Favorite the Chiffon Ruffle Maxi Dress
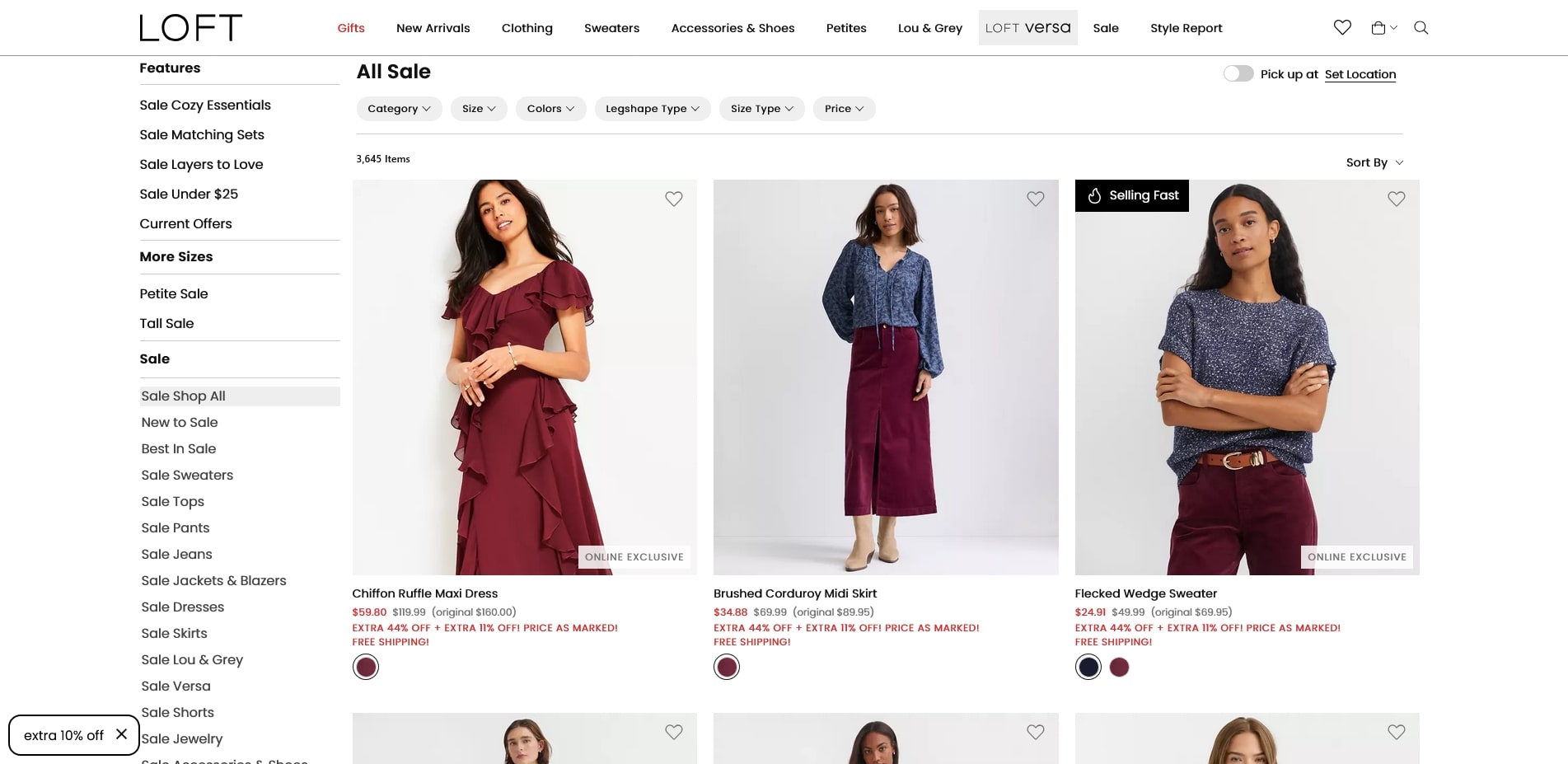The height and width of the screenshot is (764, 1568). (x=674, y=199)
